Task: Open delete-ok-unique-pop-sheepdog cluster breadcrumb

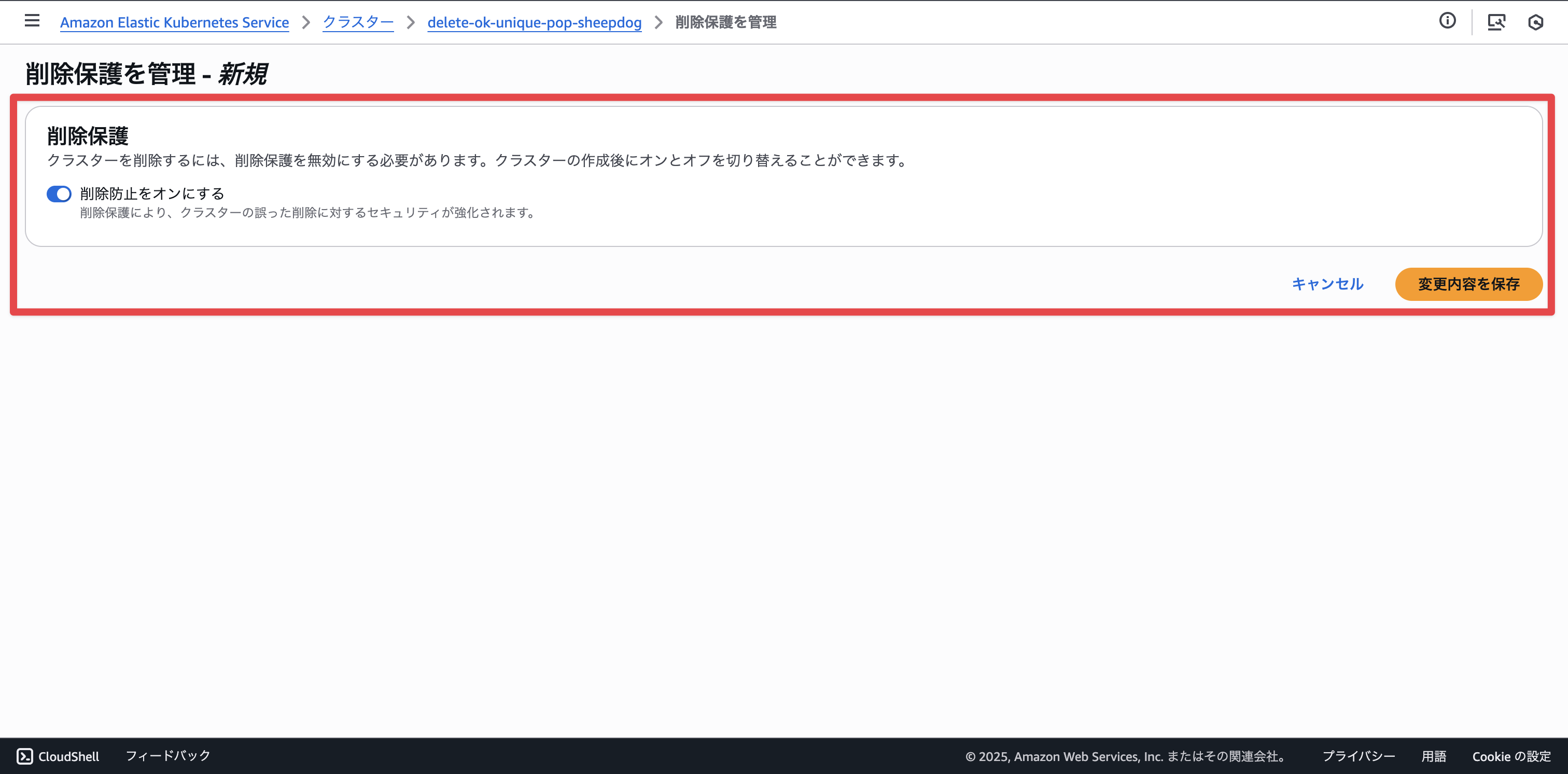Action: (x=535, y=22)
